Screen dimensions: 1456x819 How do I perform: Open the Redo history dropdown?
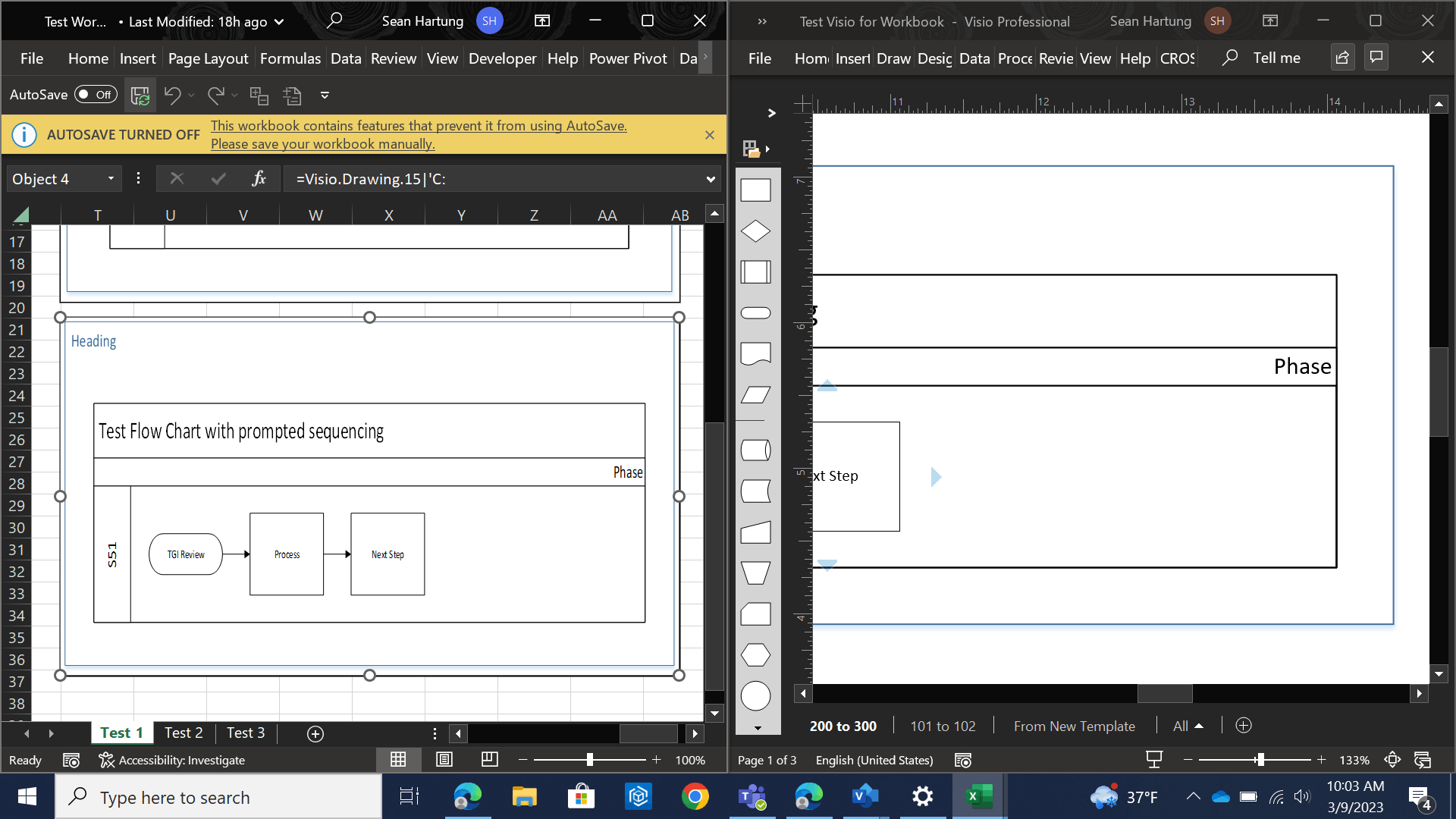(234, 96)
